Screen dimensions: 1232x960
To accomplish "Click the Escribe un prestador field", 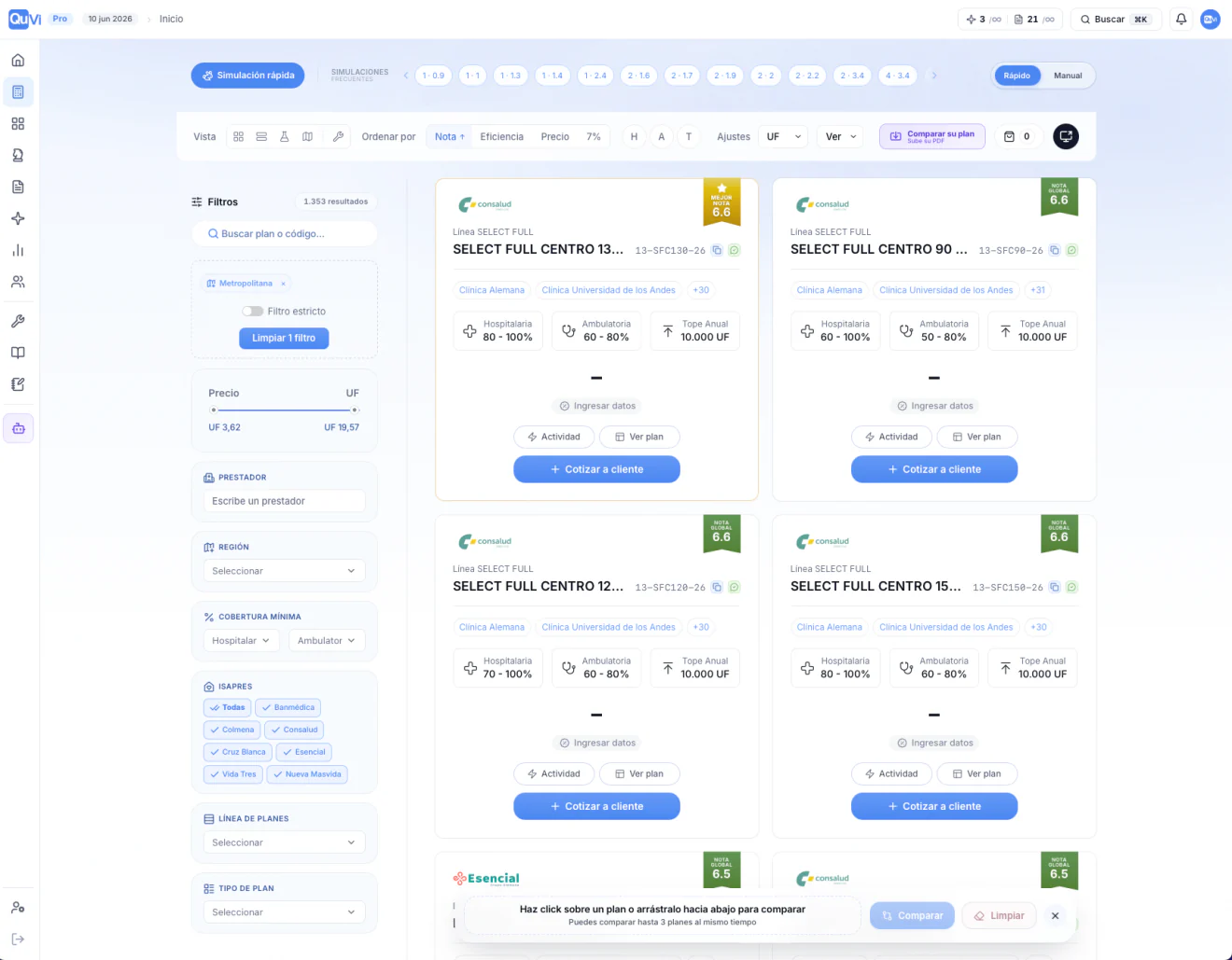I will (284, 502).
